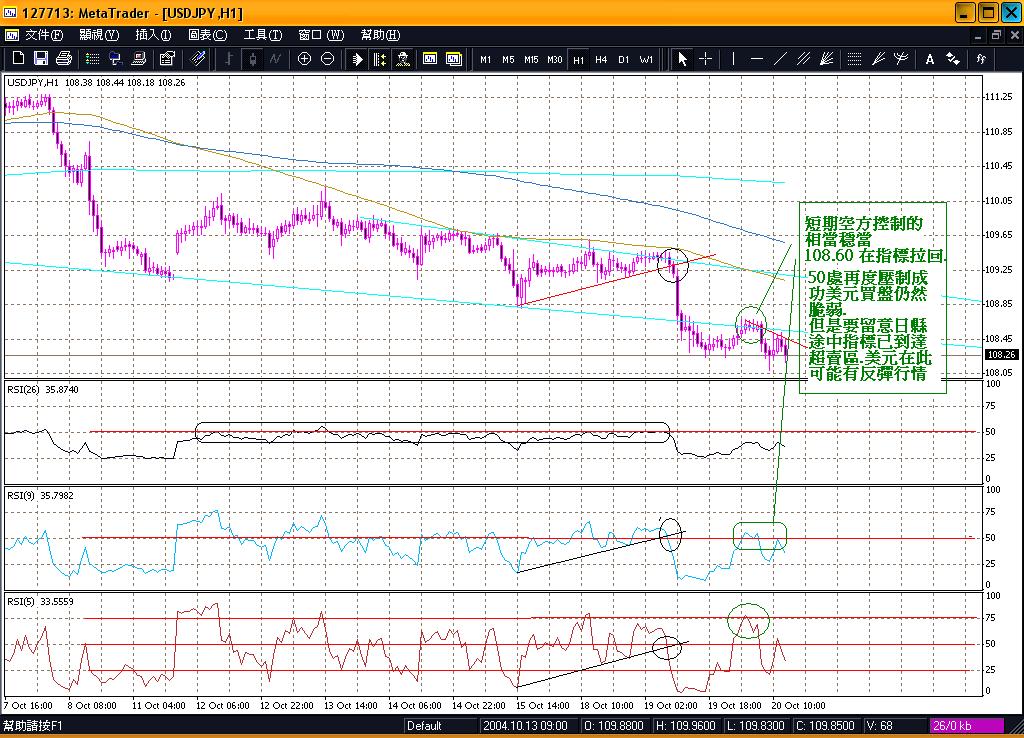This screenshot has height=738, width=1024.
Task: Print the chart using printer icon
Action: [64, 58]
